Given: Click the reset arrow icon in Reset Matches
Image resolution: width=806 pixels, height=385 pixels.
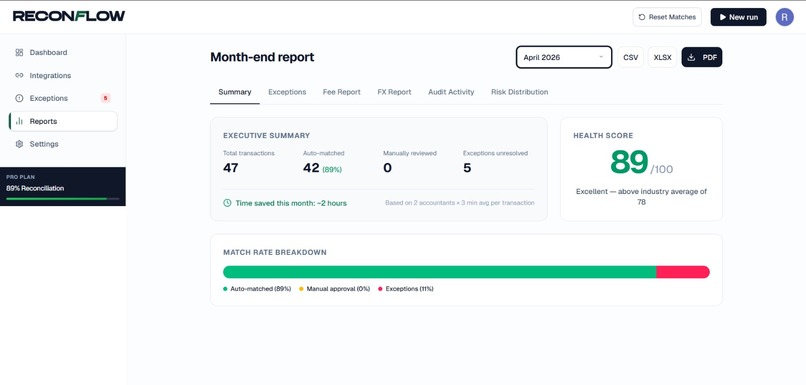Looking at the screenshot, I should click(642, 17).
